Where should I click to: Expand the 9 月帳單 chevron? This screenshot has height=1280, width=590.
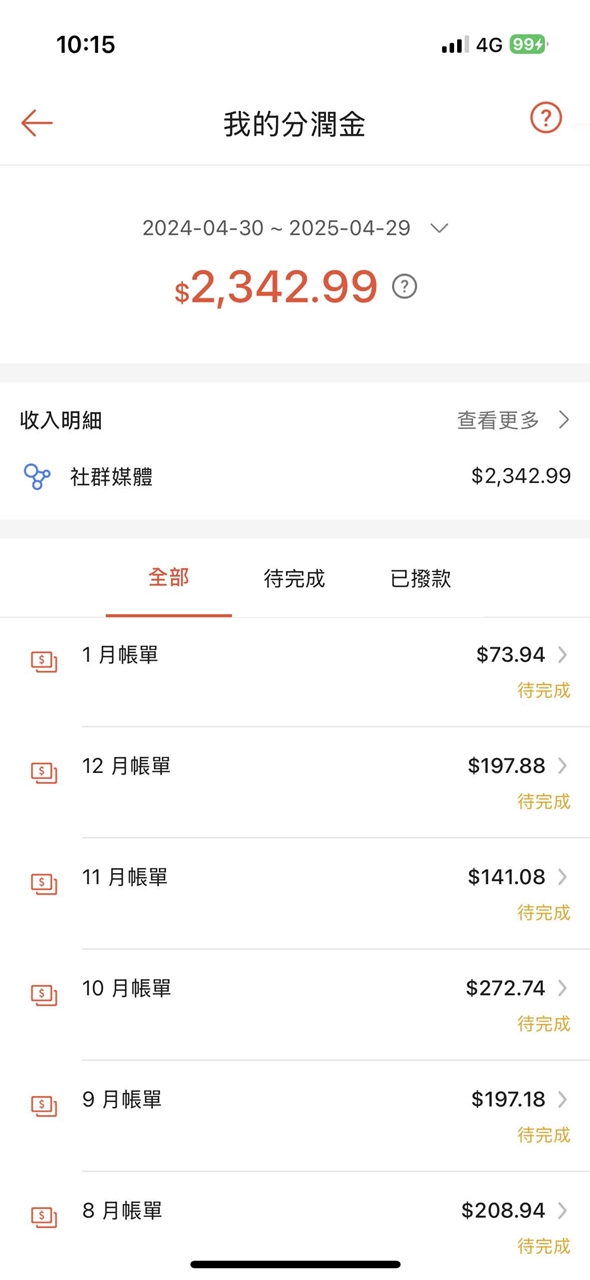click(563, 1099)
